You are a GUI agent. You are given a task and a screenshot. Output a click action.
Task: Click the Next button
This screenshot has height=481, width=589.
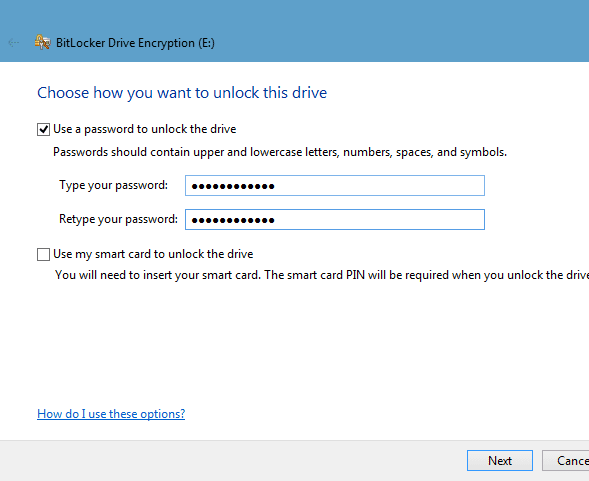[500, 460]
